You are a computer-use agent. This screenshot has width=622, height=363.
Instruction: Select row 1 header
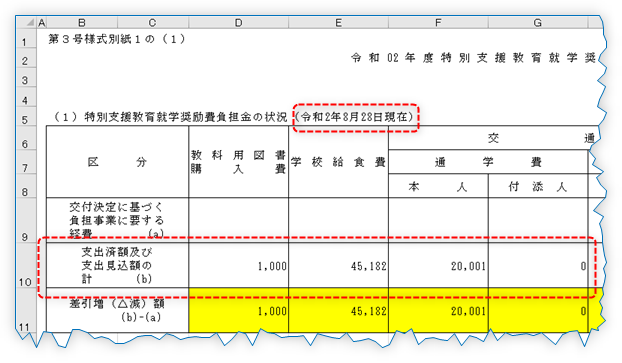(x=26, y=38)
